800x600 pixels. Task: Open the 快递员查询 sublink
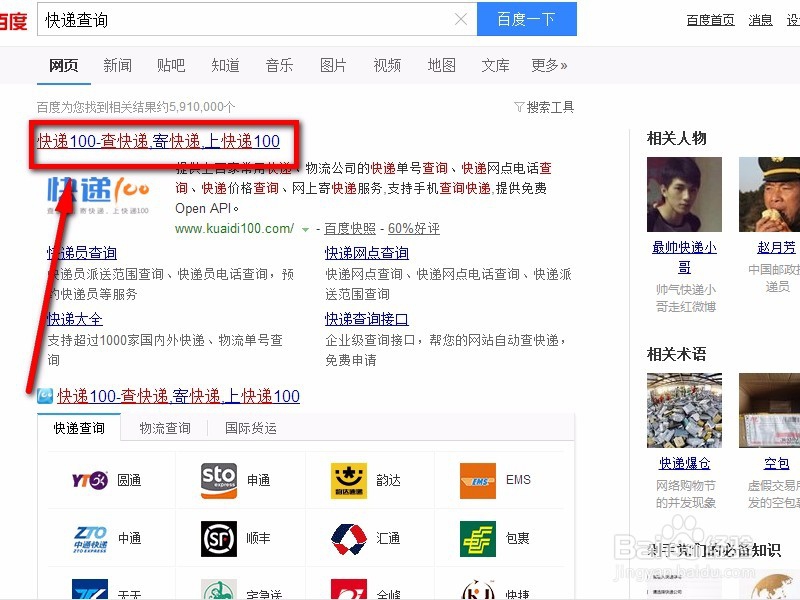click(x=82, y=253)
